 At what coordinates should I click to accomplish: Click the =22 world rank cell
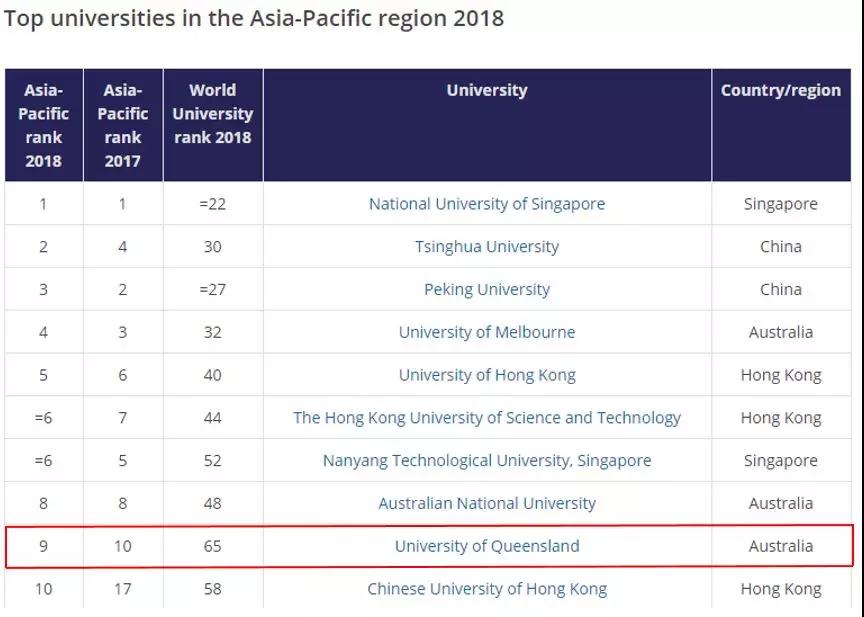pyautogui.click(x=213, y=204)
